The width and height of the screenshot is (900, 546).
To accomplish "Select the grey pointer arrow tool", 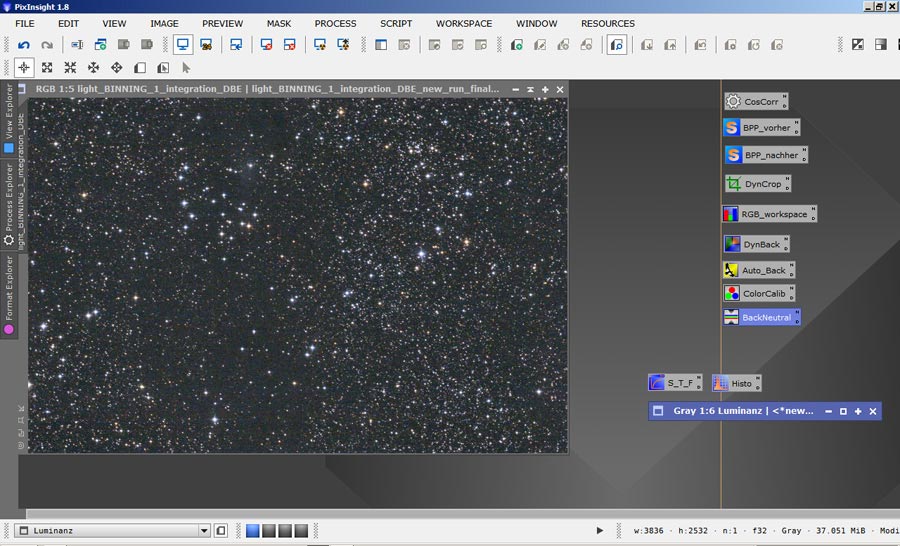I will pyautogui.click(x=186, y=68).
